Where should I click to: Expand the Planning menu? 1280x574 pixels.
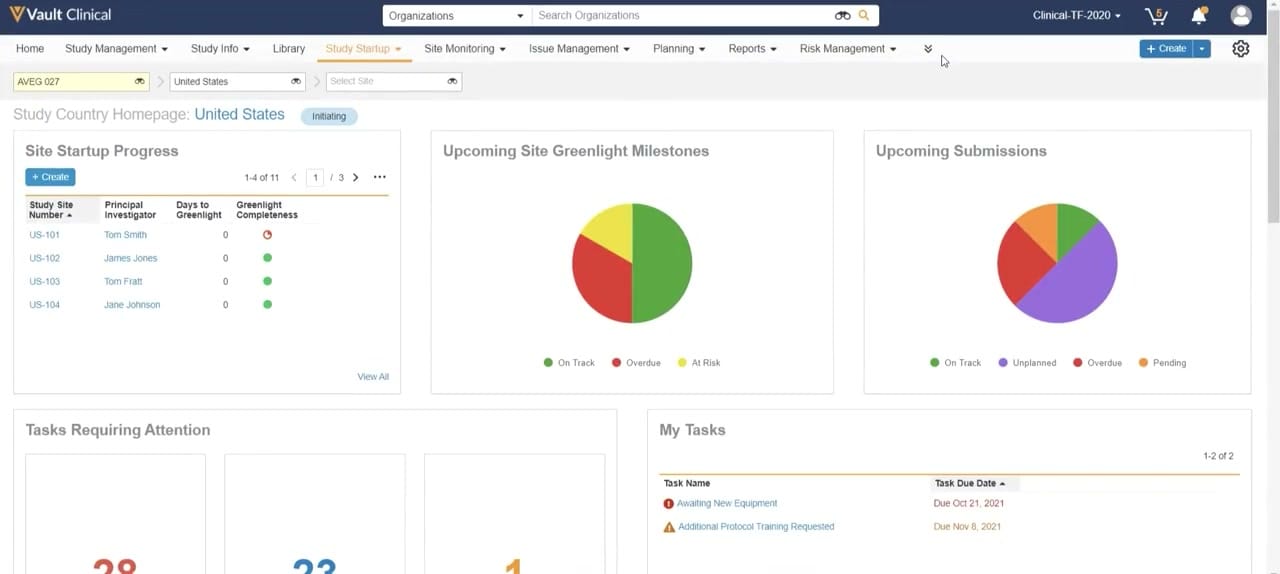679,49
